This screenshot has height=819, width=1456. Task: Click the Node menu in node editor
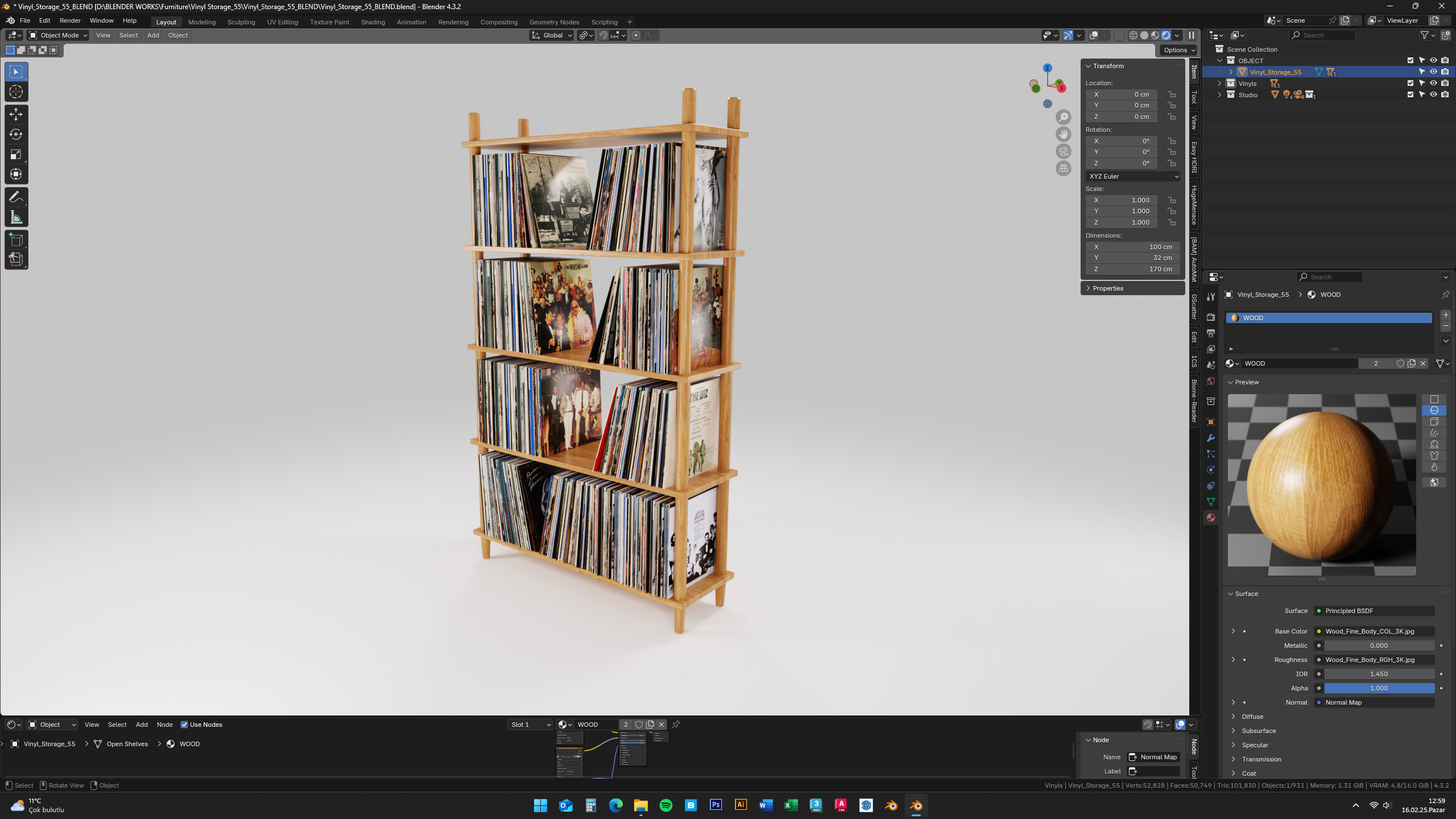click(164, 725)
